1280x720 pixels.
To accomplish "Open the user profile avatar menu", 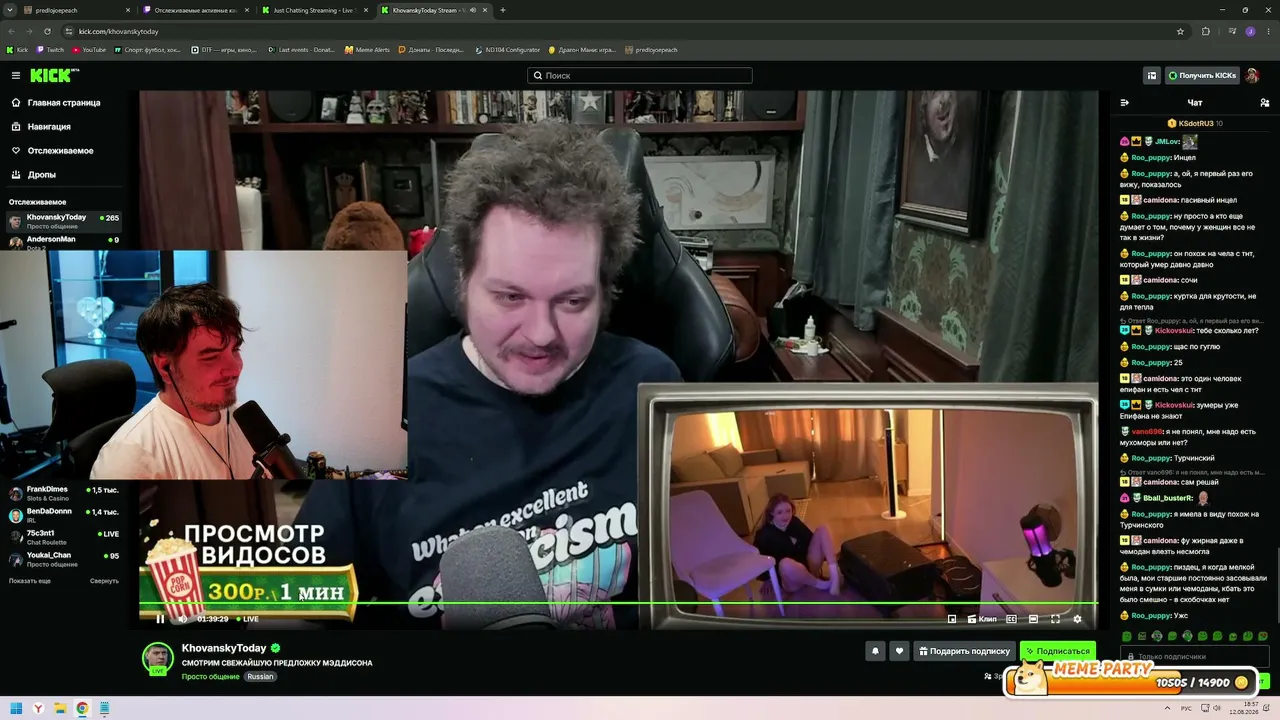I will tap(1253, 75).
